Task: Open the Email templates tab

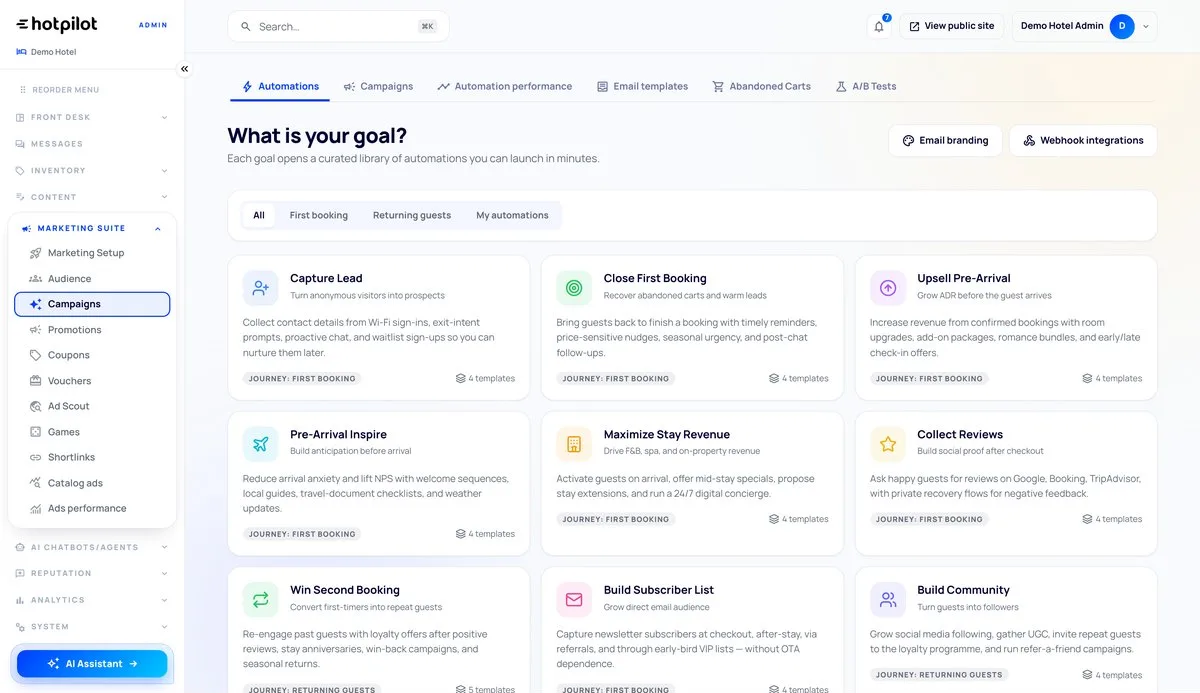Action: coord(642,86)
